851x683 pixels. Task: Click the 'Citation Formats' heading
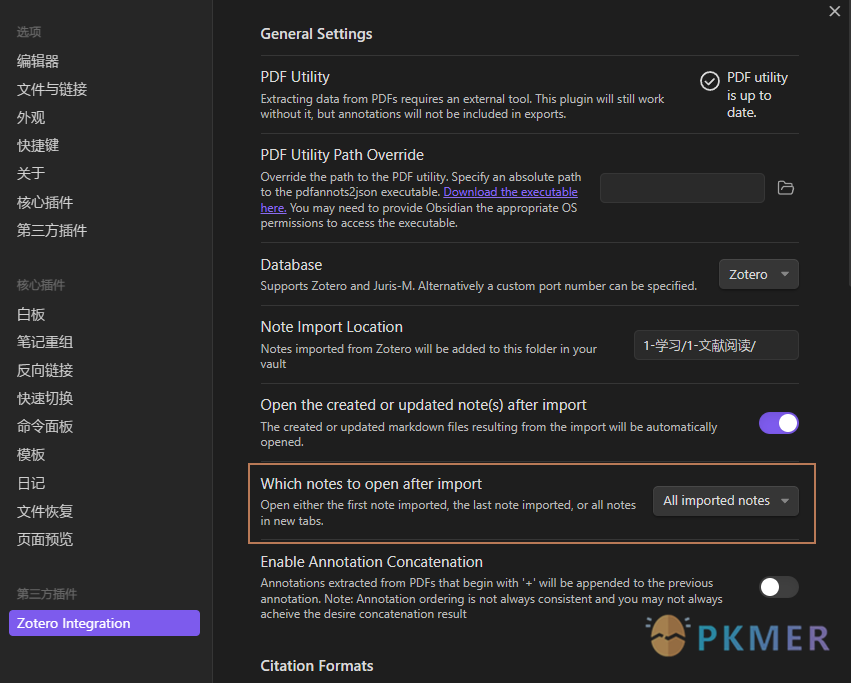[317, 666]
